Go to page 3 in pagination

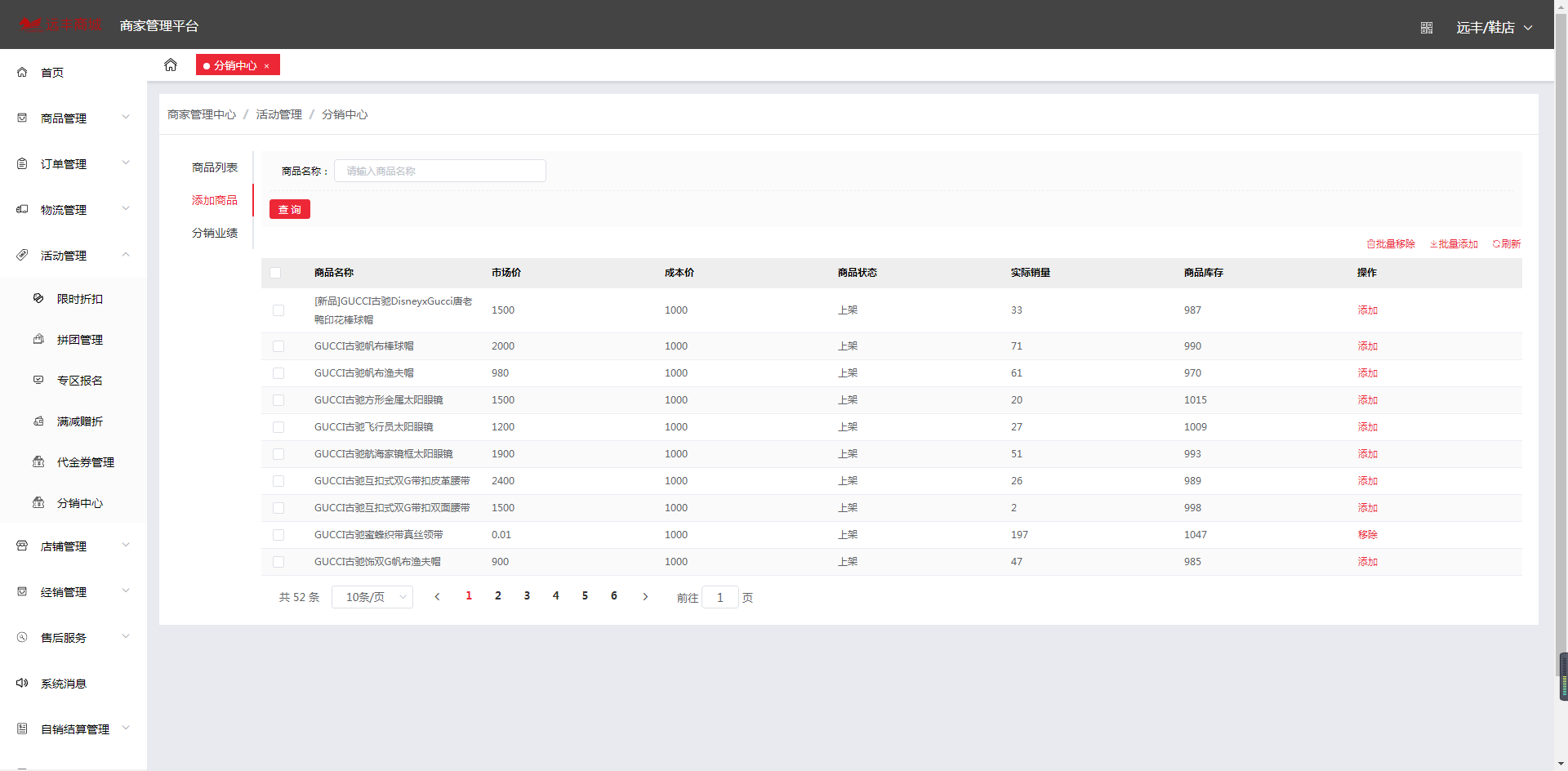(527, 596)
